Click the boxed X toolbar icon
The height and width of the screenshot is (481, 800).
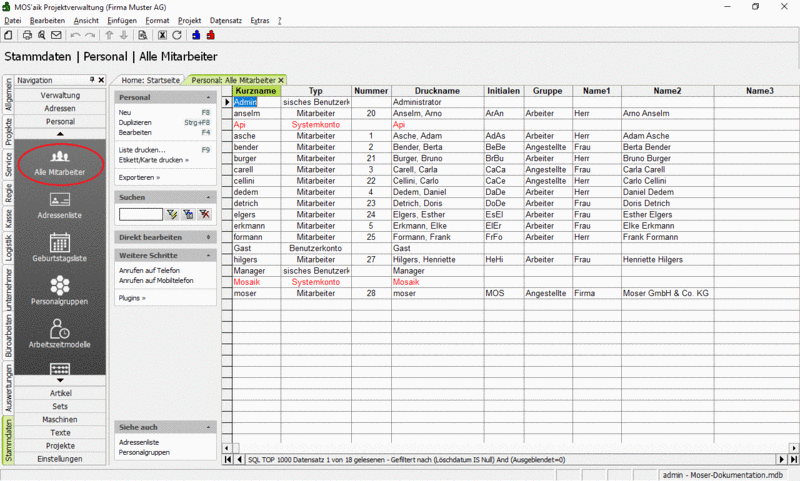point(162,35)
